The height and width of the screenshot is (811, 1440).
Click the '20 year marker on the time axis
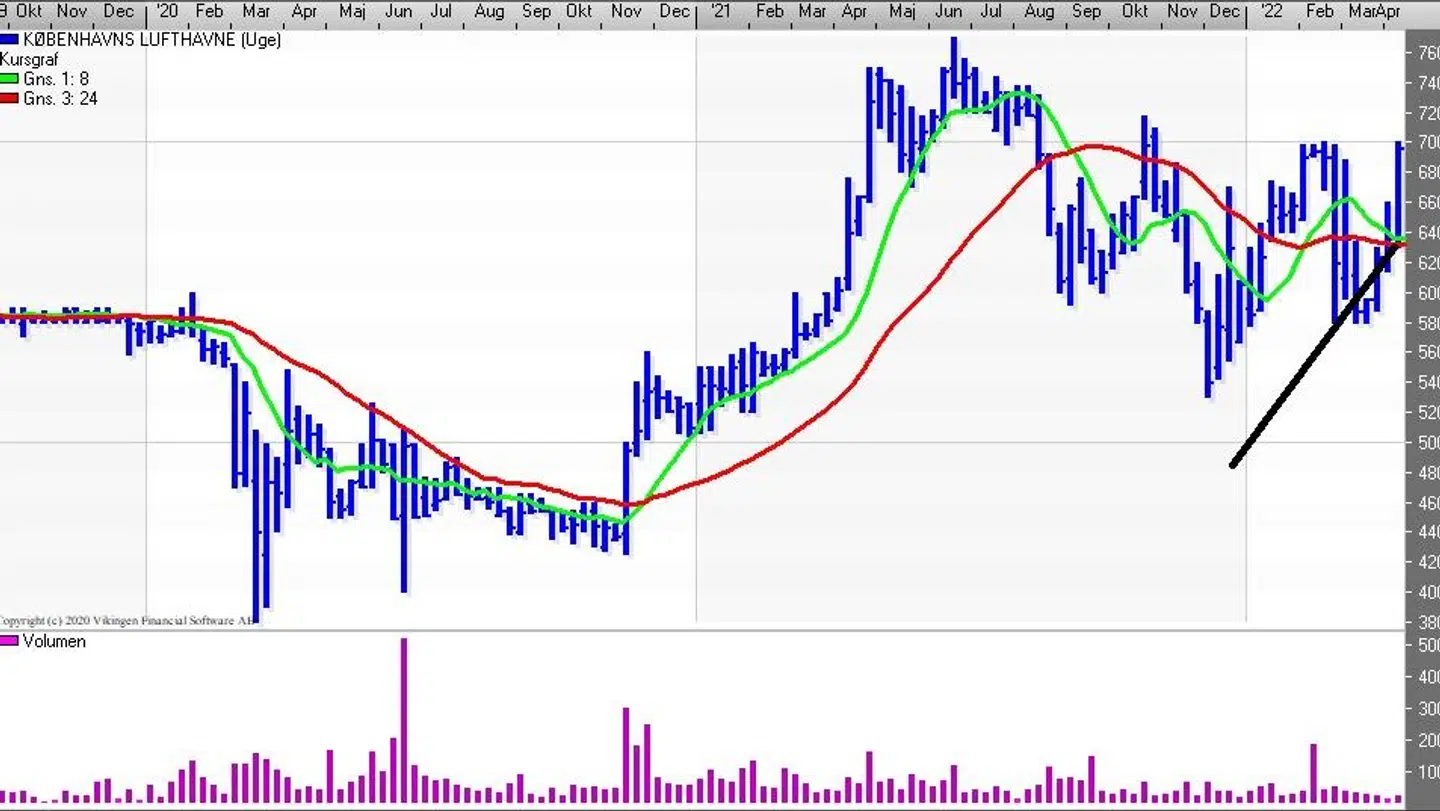tap(167, 11)
